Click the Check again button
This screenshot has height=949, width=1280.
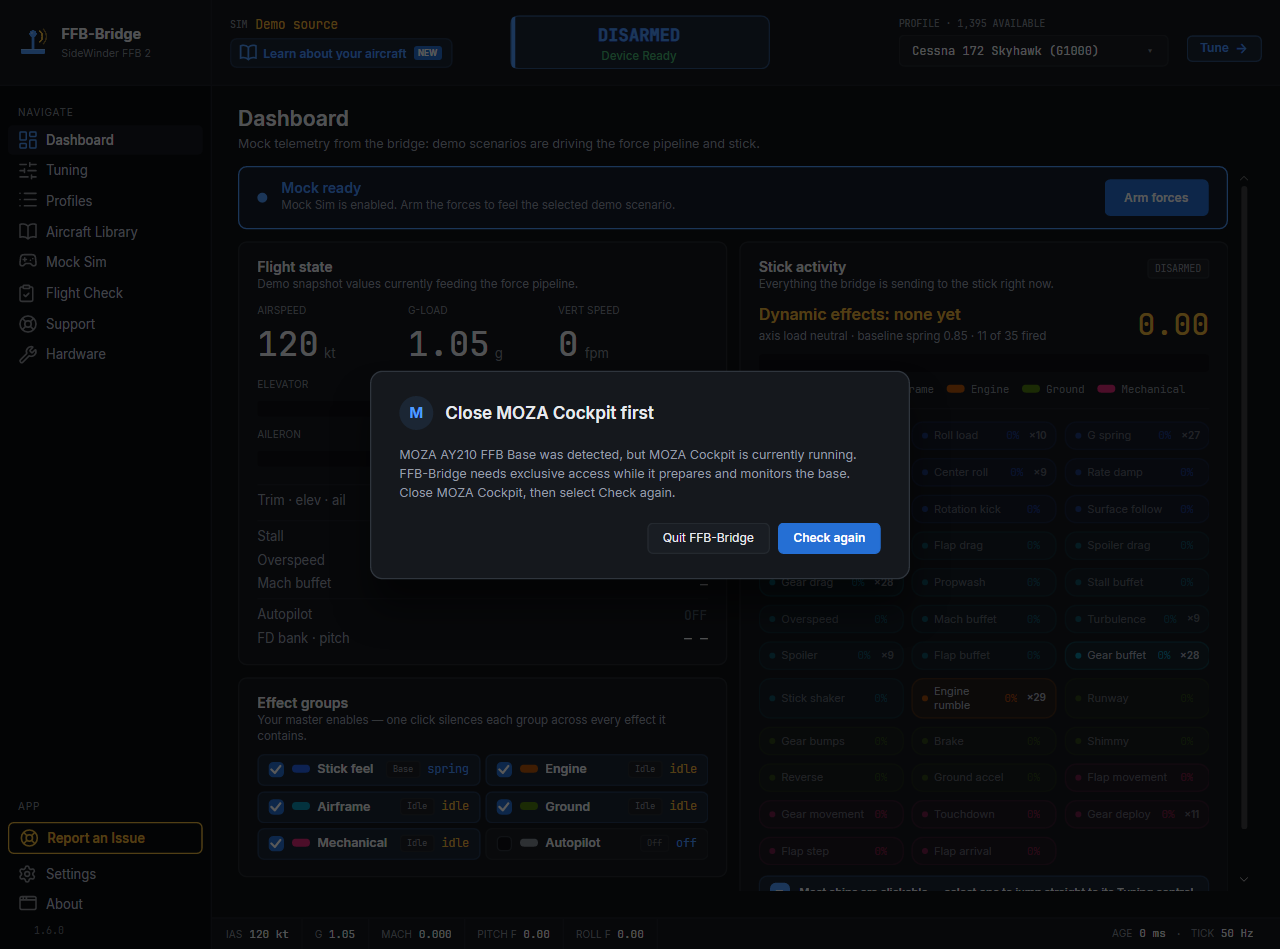click(829, 538)
